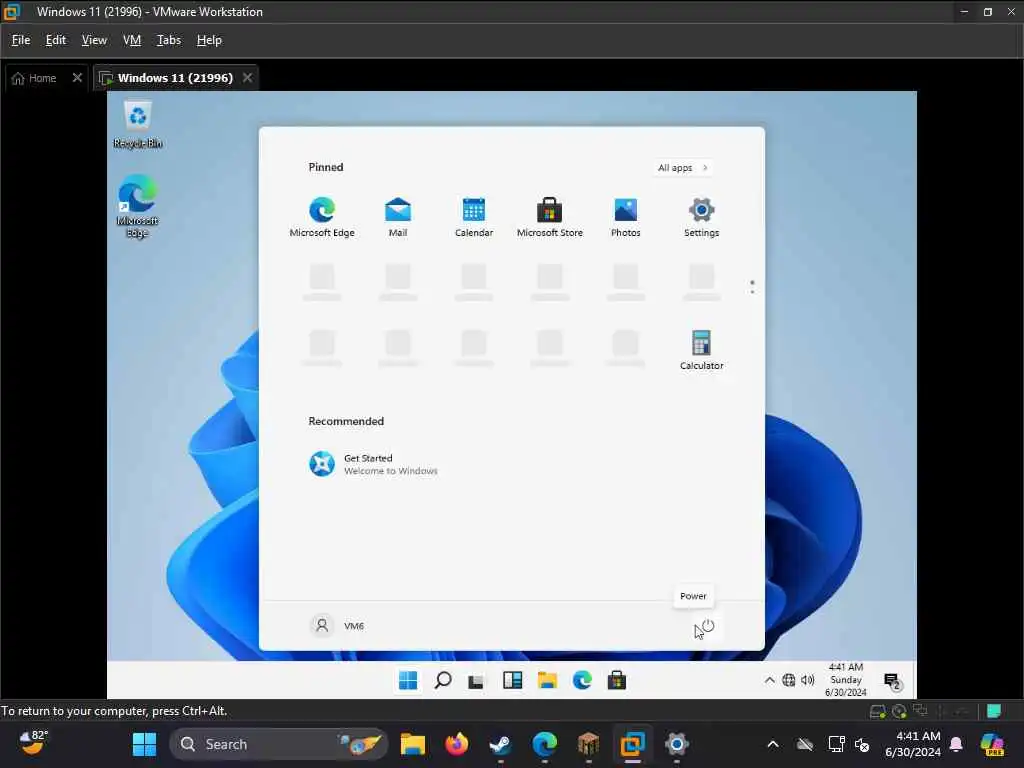Open File Explorer on the host taskbar

[413, 744]
